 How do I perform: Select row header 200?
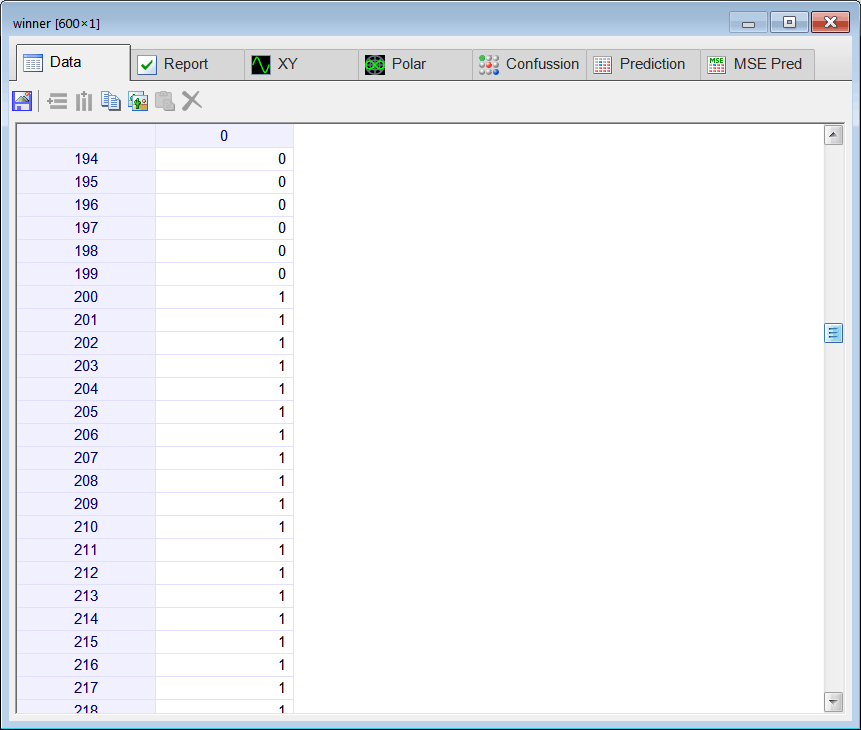click(86, 298)
